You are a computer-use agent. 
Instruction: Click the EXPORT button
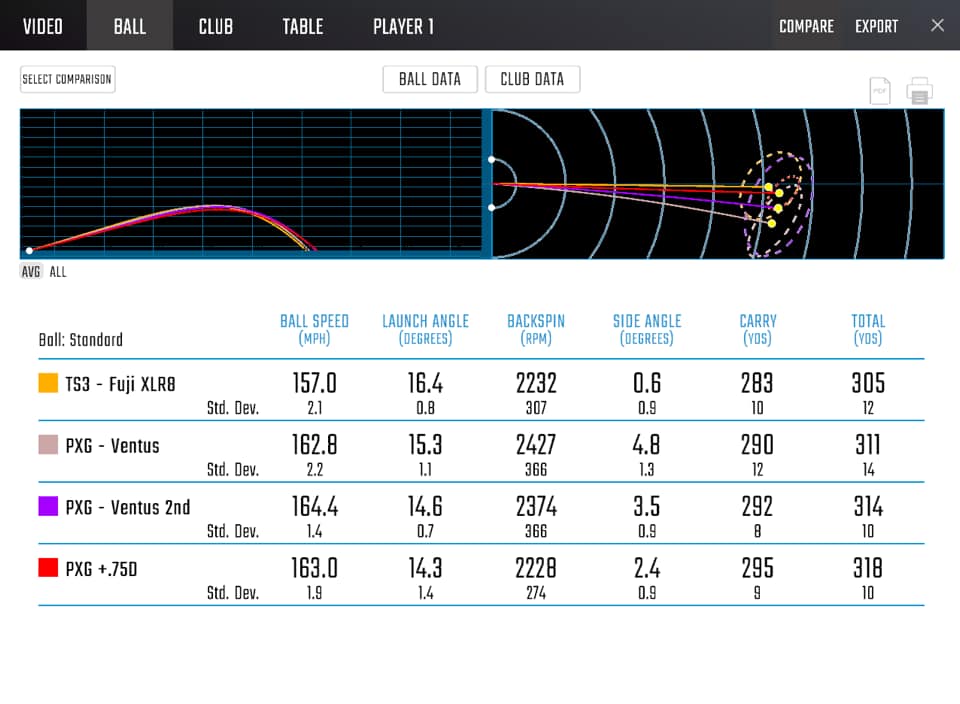(x=876, y=26)
